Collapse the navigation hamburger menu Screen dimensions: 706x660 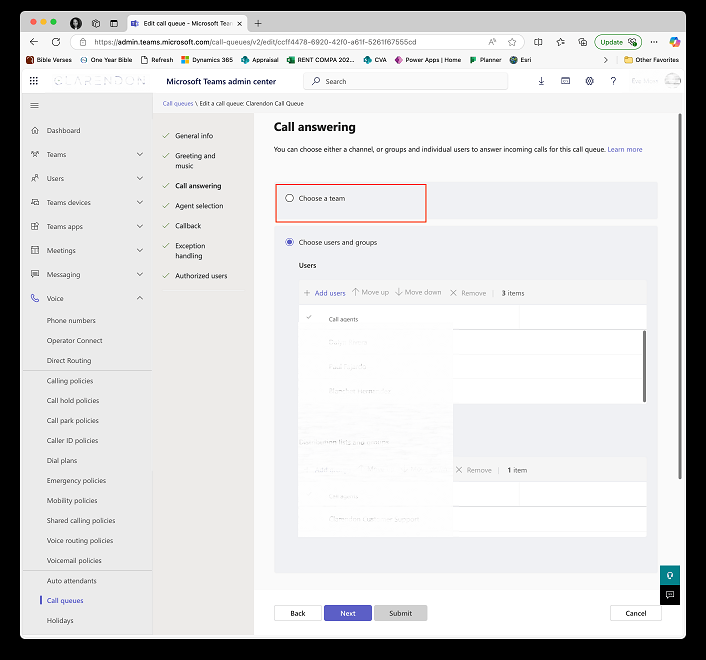[x=34, y=105]
